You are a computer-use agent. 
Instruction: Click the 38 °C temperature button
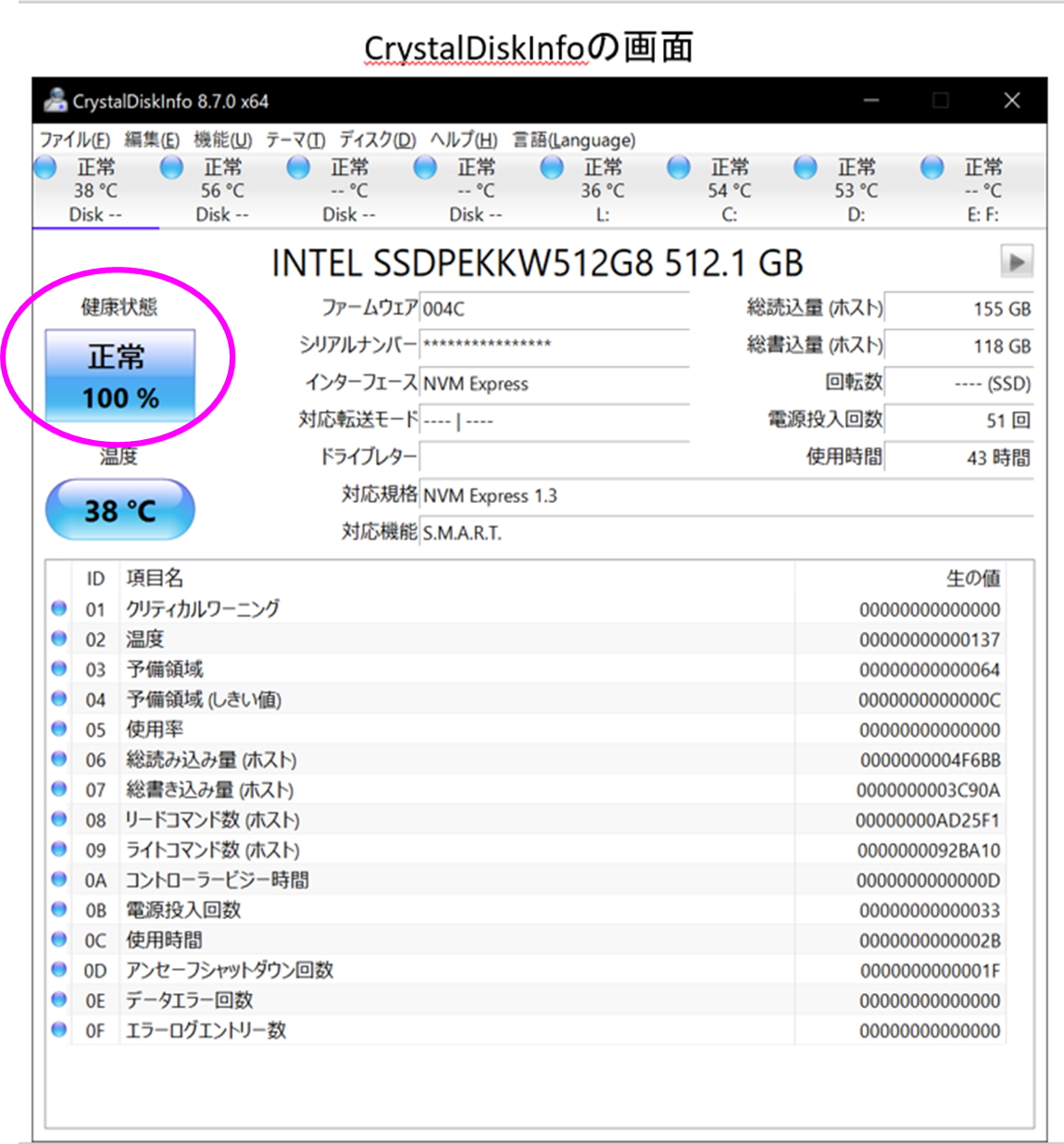[120, 509]
